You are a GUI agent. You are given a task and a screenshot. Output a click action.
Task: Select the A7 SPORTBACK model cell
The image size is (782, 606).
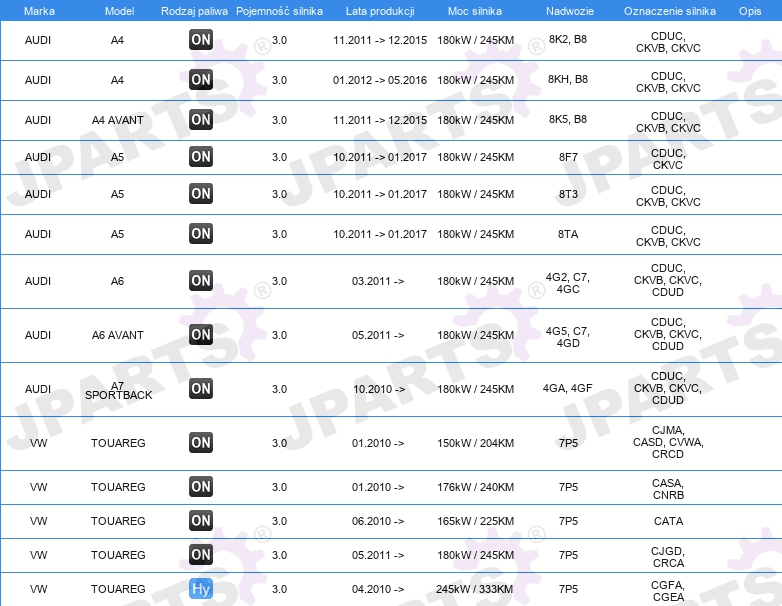point(118,390)
